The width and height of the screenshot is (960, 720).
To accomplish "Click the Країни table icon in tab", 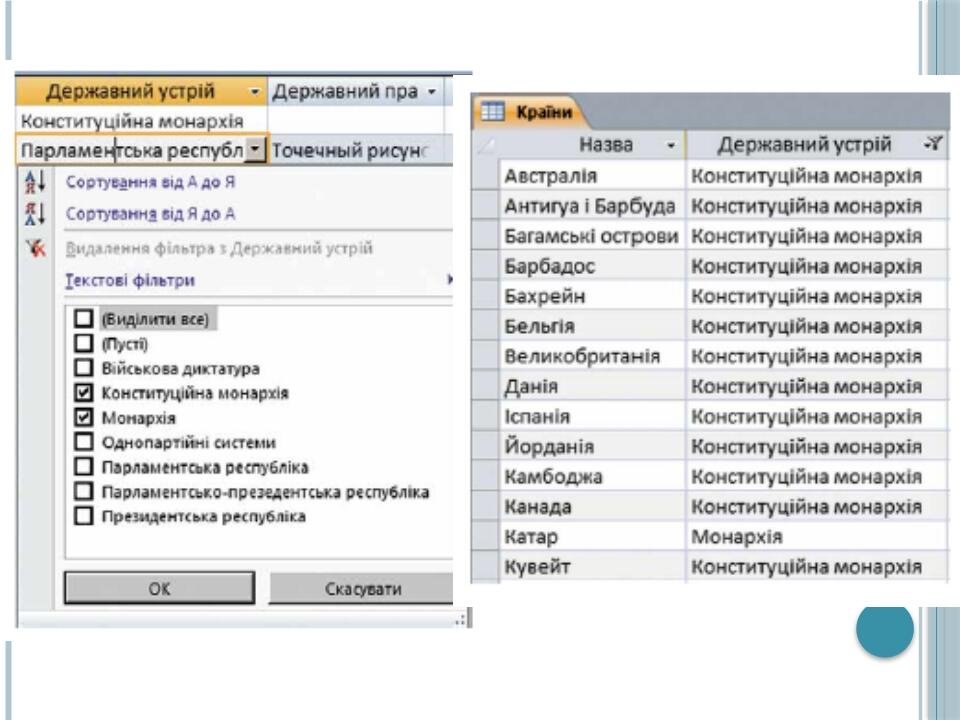I will coord(492,111).
